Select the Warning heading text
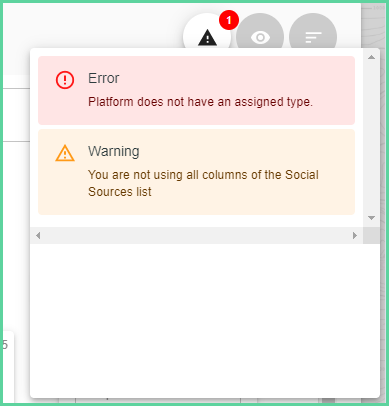 [114, 151]
